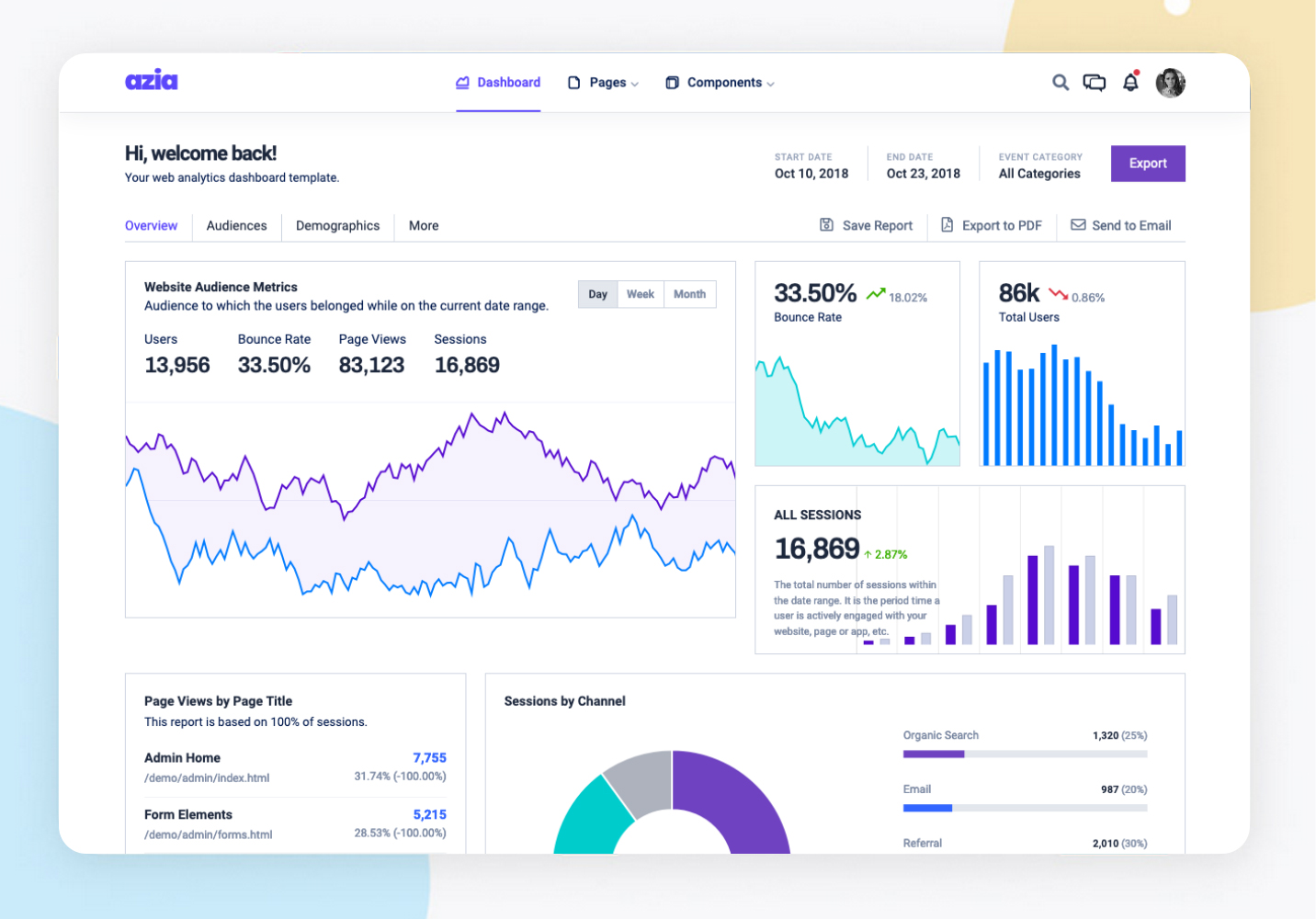Screen dimensions: 1316x919
Task: Click the red trend-down arrow by 0.86%
Action: [1059, 294]
